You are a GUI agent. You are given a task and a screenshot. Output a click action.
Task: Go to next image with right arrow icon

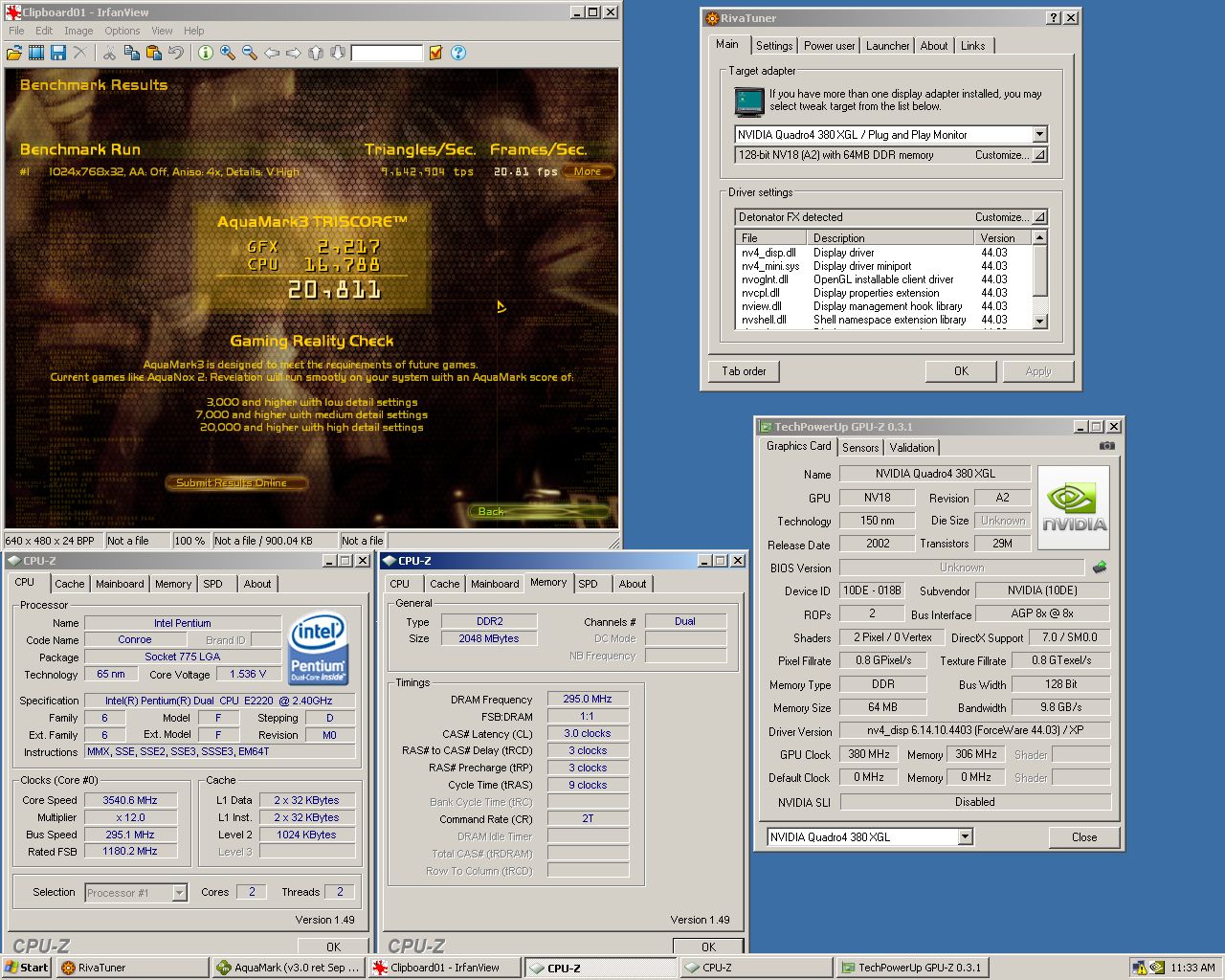coord(294,53)
